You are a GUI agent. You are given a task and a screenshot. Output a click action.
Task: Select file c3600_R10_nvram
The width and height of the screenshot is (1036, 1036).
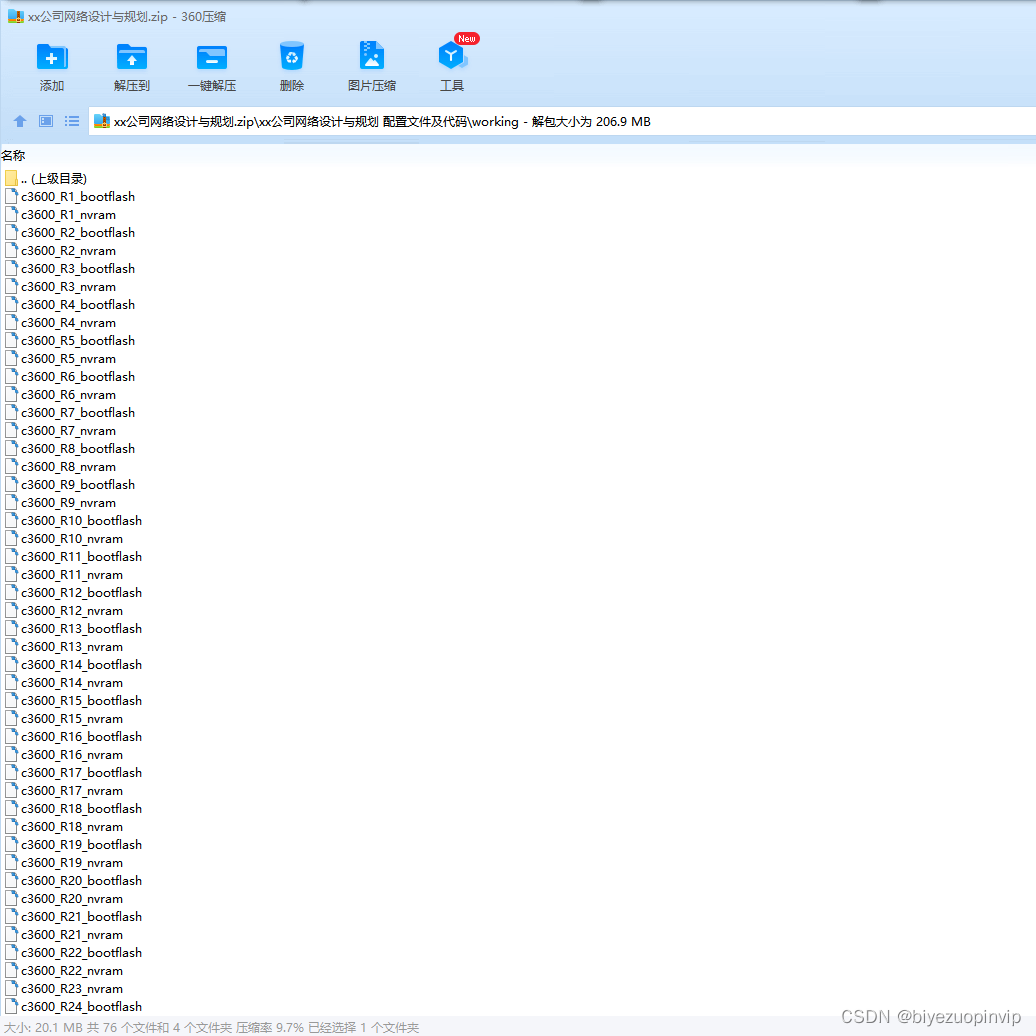[64, 539]
